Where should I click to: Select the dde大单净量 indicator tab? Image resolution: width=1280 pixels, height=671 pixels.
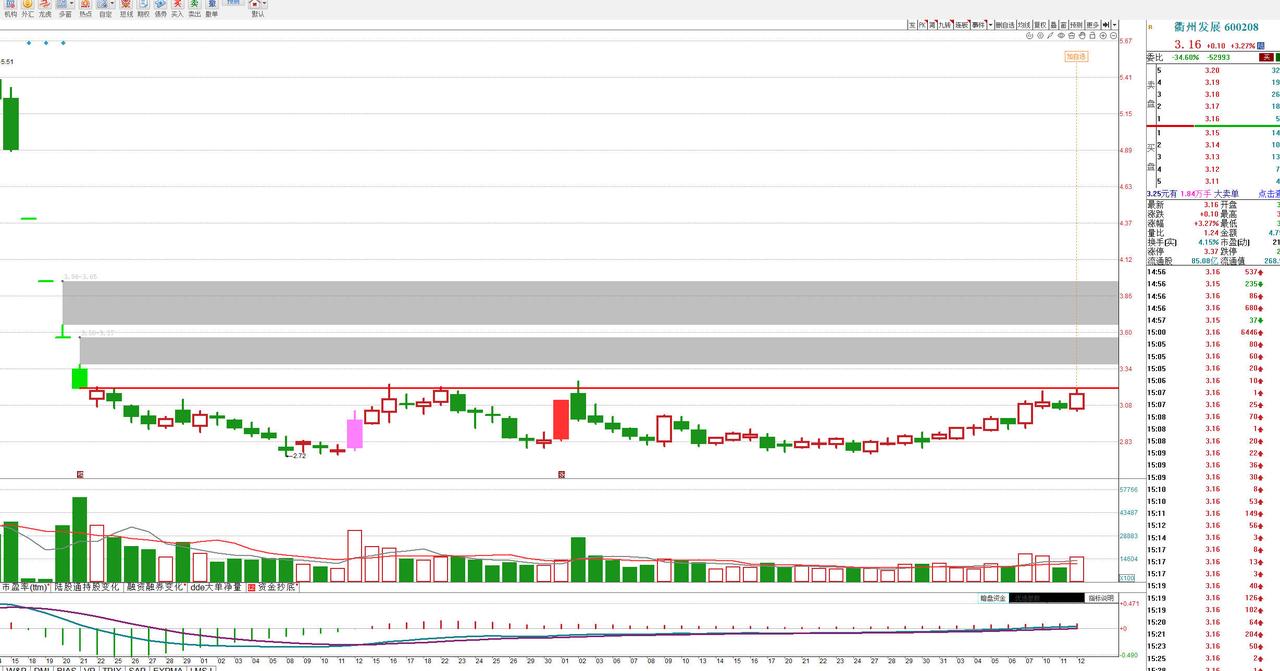[x=216, y=587]
